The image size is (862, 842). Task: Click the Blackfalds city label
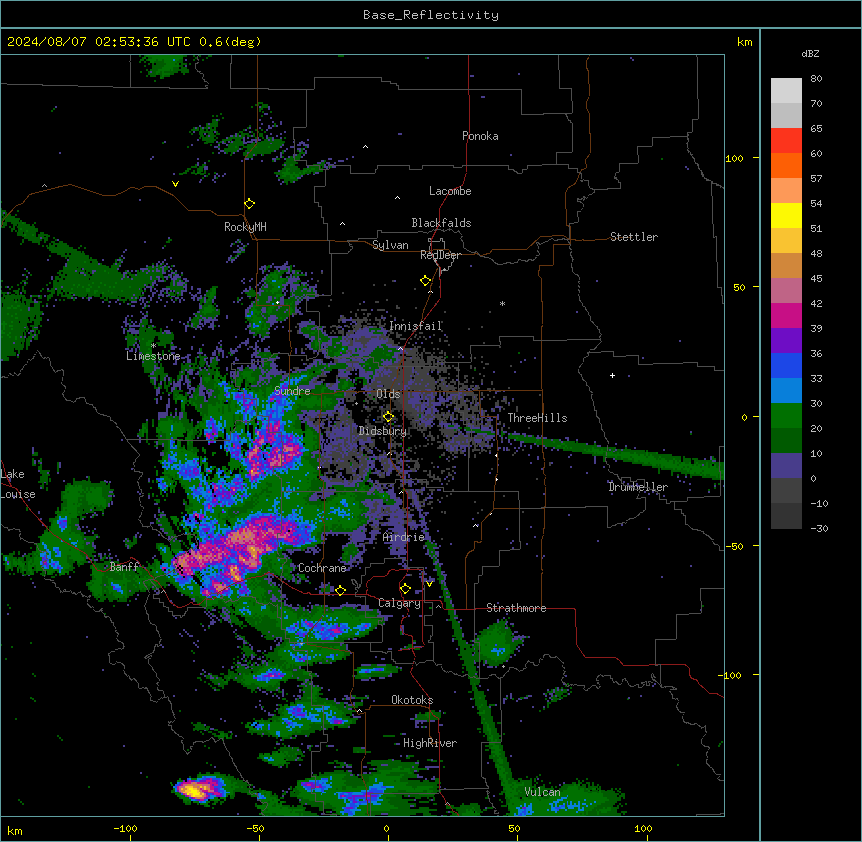click(441, 223)
